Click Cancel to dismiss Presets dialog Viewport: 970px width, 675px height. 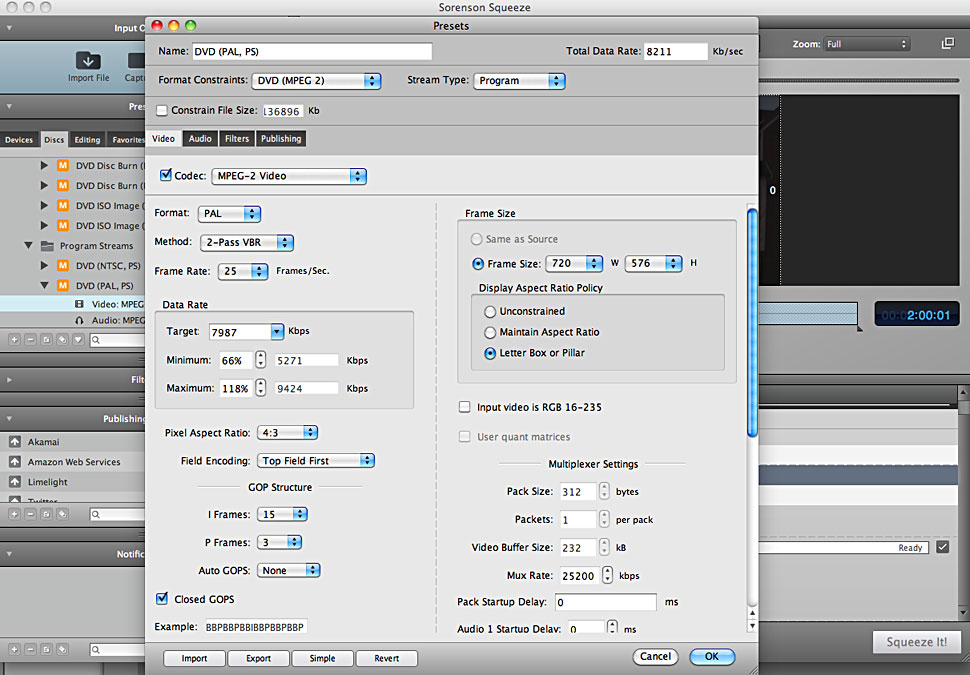[655, 656]
